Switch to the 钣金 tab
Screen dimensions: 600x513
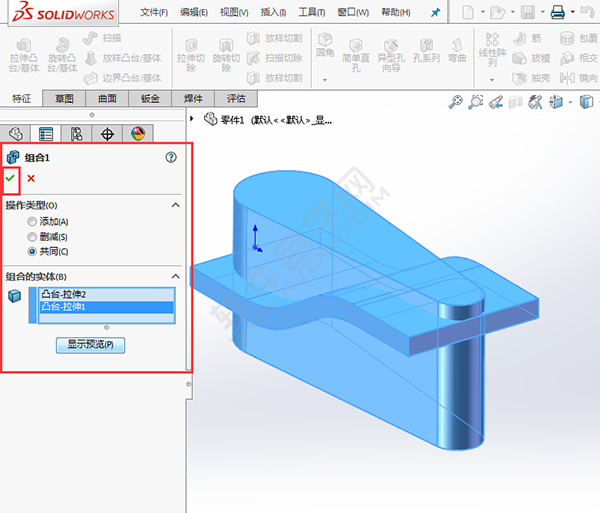click(x=150, y=98)
